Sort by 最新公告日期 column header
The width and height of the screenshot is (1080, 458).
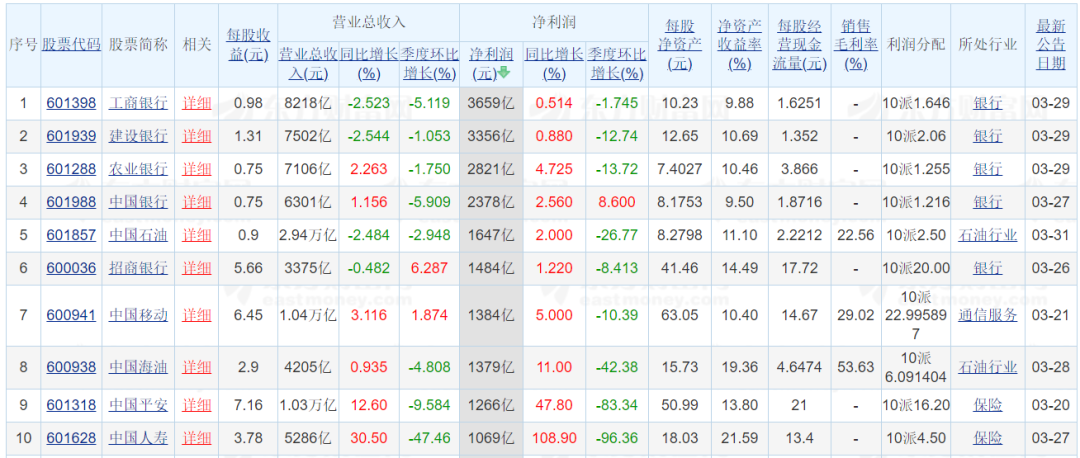[x=1051, y=45]
